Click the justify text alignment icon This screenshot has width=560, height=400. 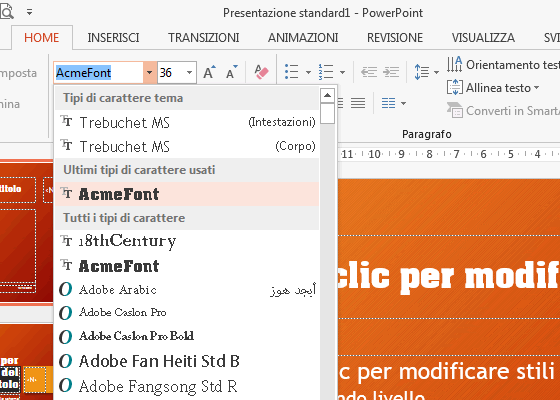click(x=358, y=103)
